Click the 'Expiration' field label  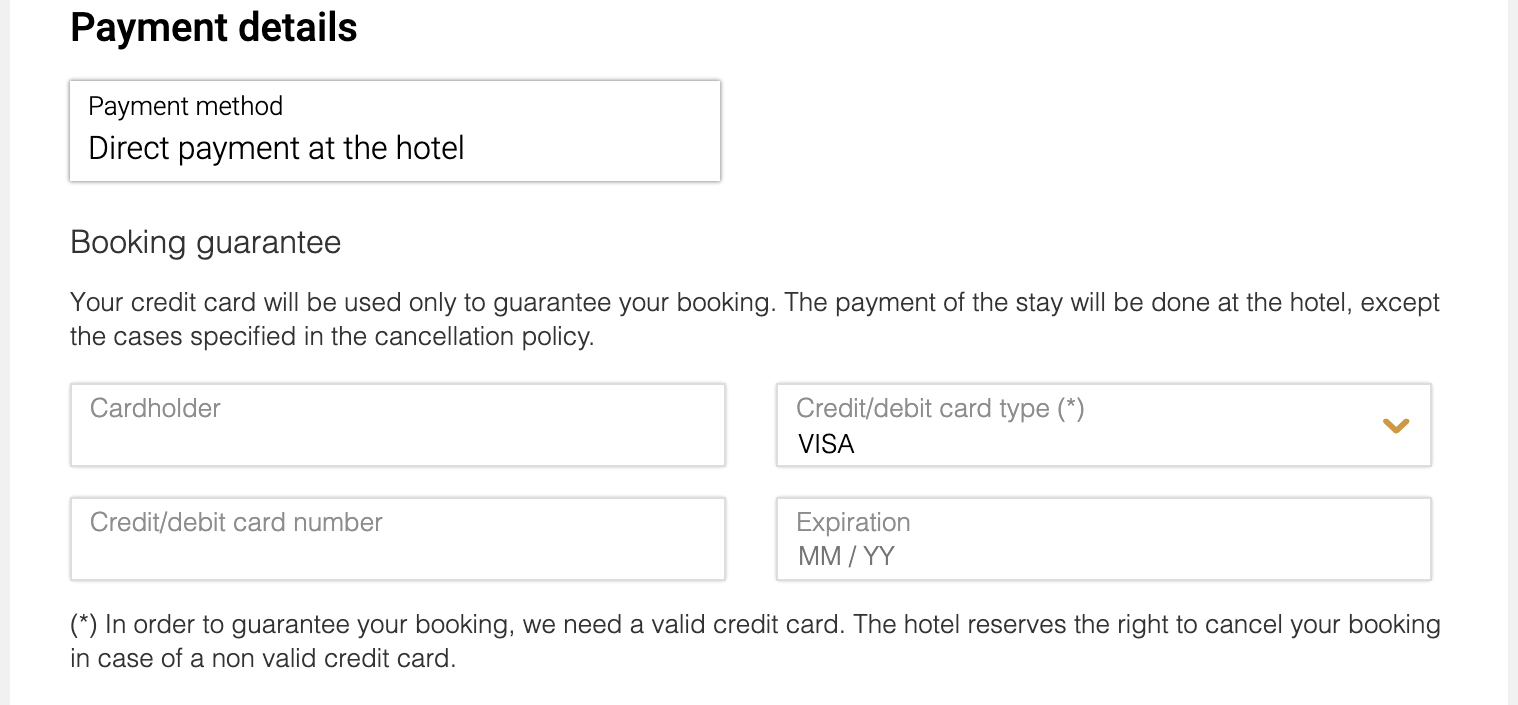[853, 522]
